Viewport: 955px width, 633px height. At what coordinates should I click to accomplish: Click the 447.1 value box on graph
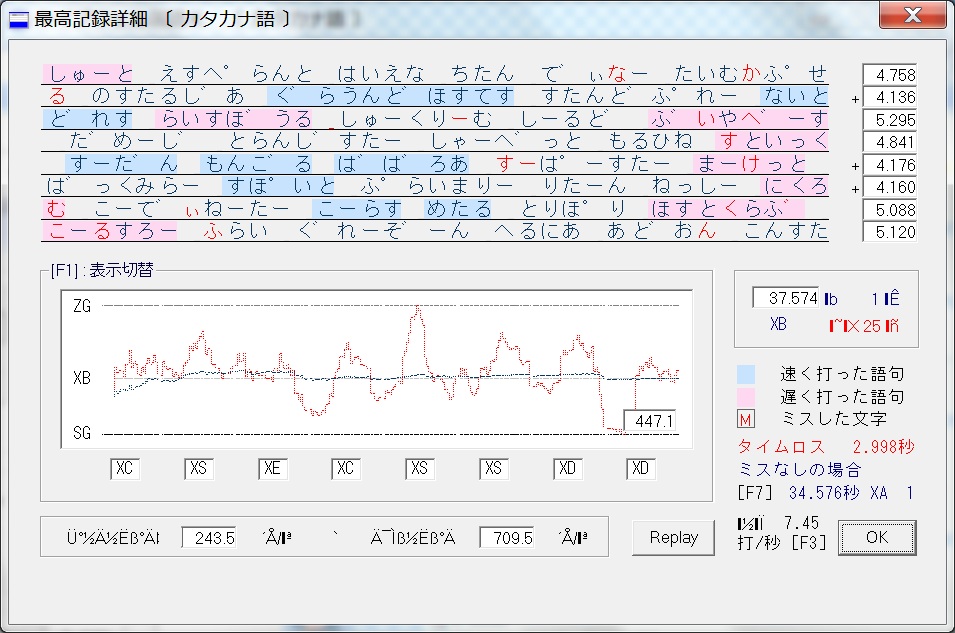(650, 421)
